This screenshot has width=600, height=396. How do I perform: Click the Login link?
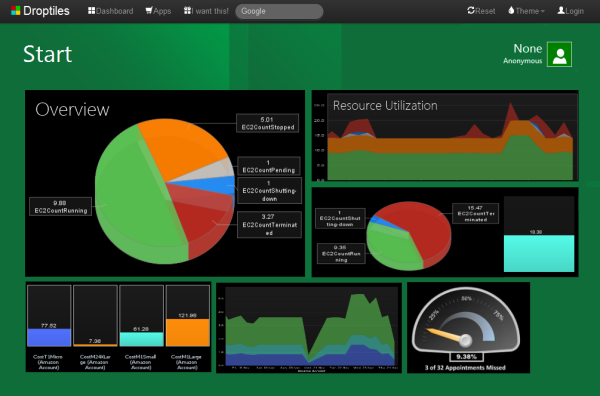pyautogui.click(x=571, y=11)
